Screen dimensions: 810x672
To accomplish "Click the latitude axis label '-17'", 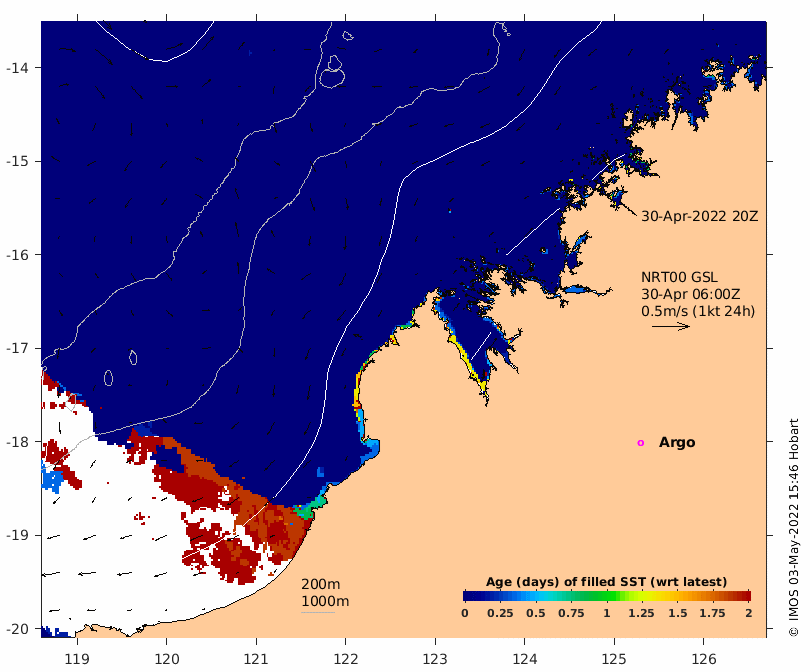I will (17, 348).
